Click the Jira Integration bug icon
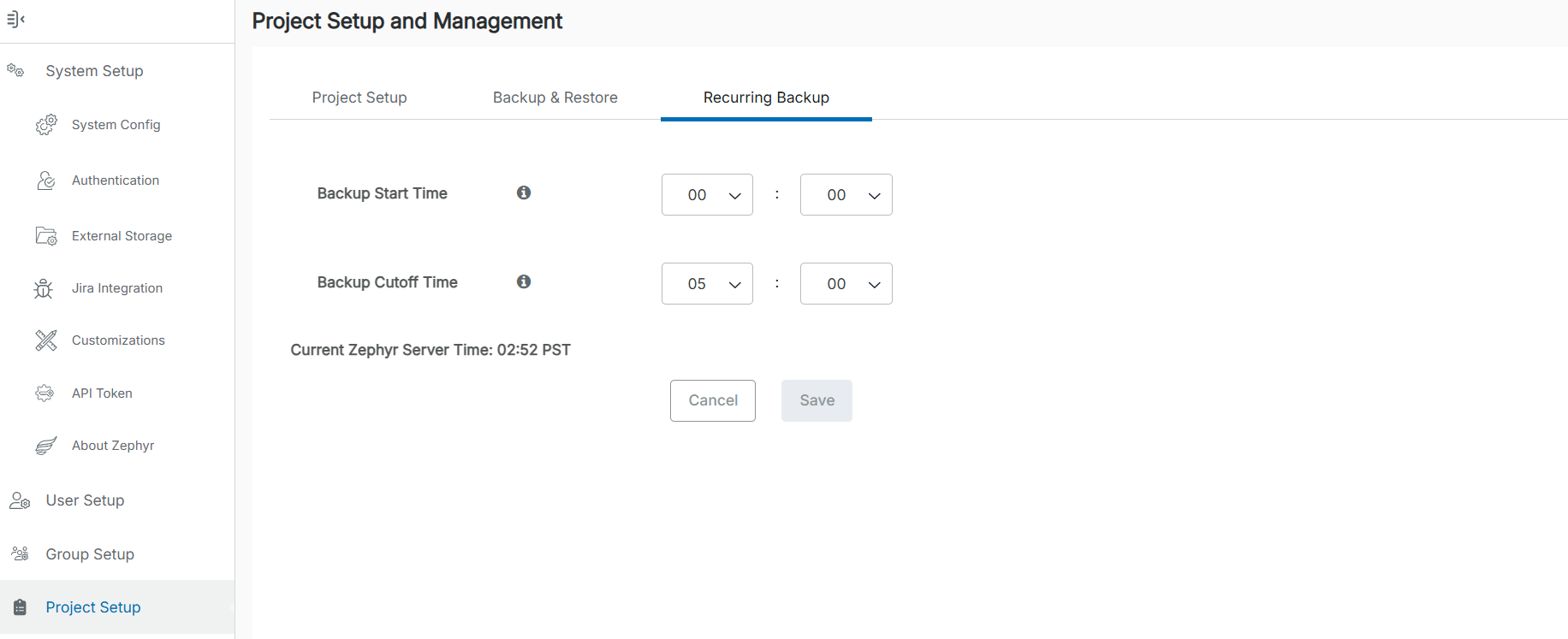 coord(44,288)
